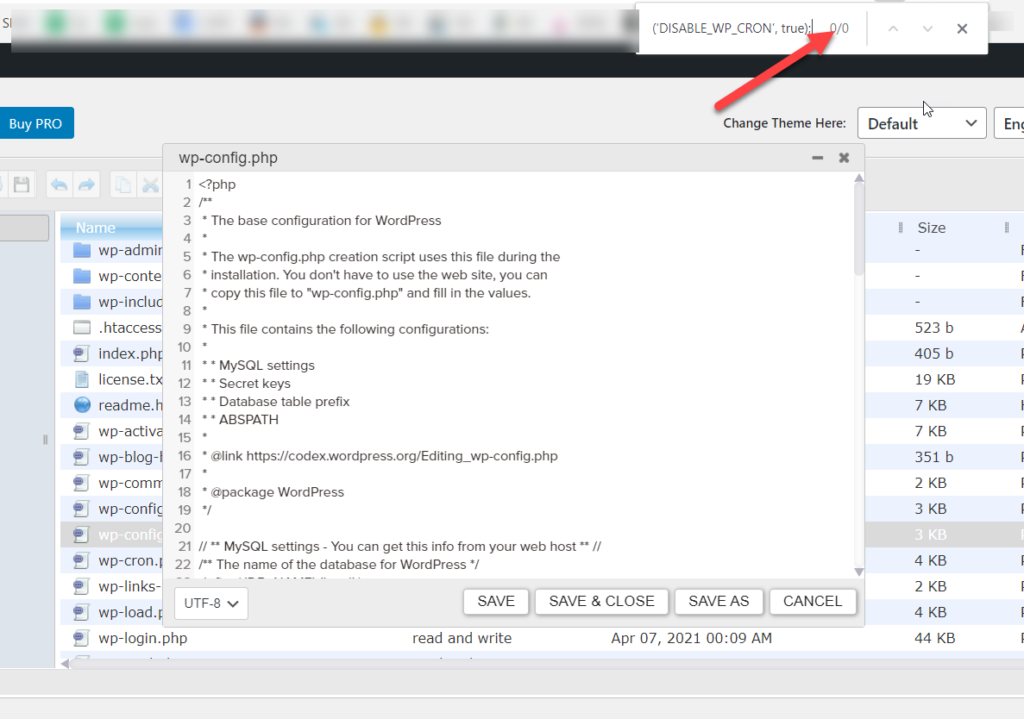The image size is (1024, 719).
Task: Click the wp-login.php file icon
Action: 82,638
